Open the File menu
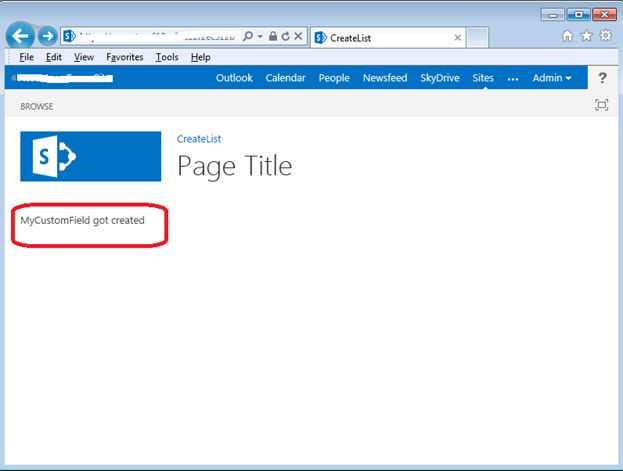 [26, 57]
